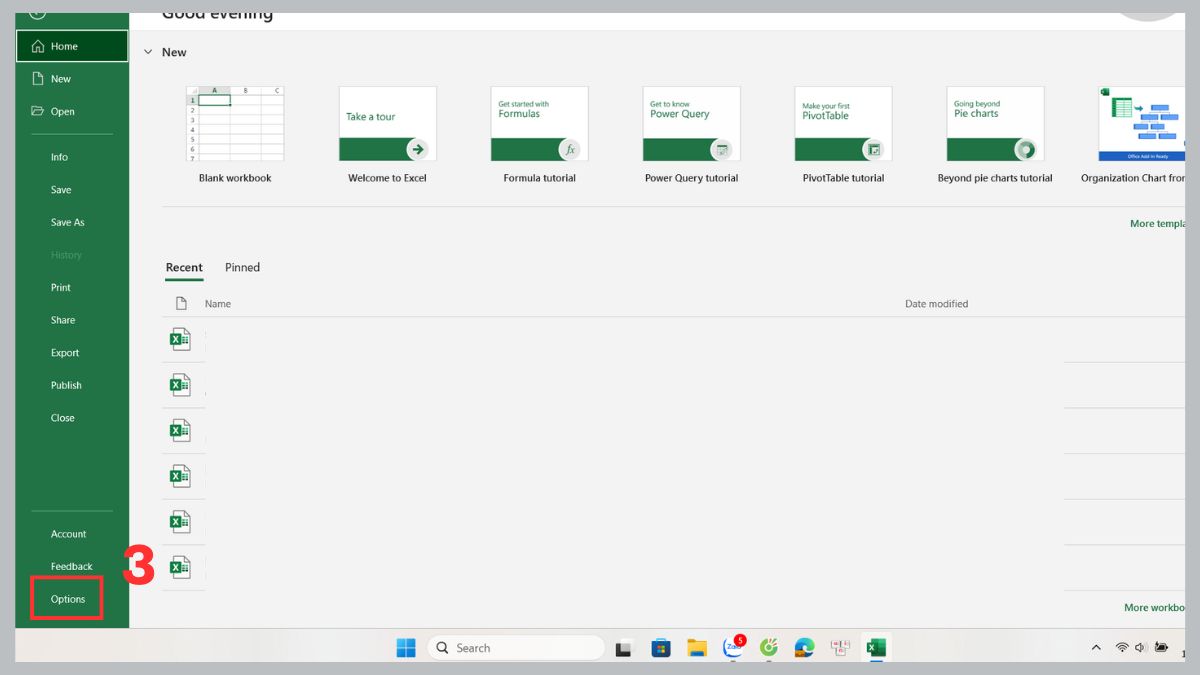Collapse the New templates section chevron

click(x=148, y=52)
